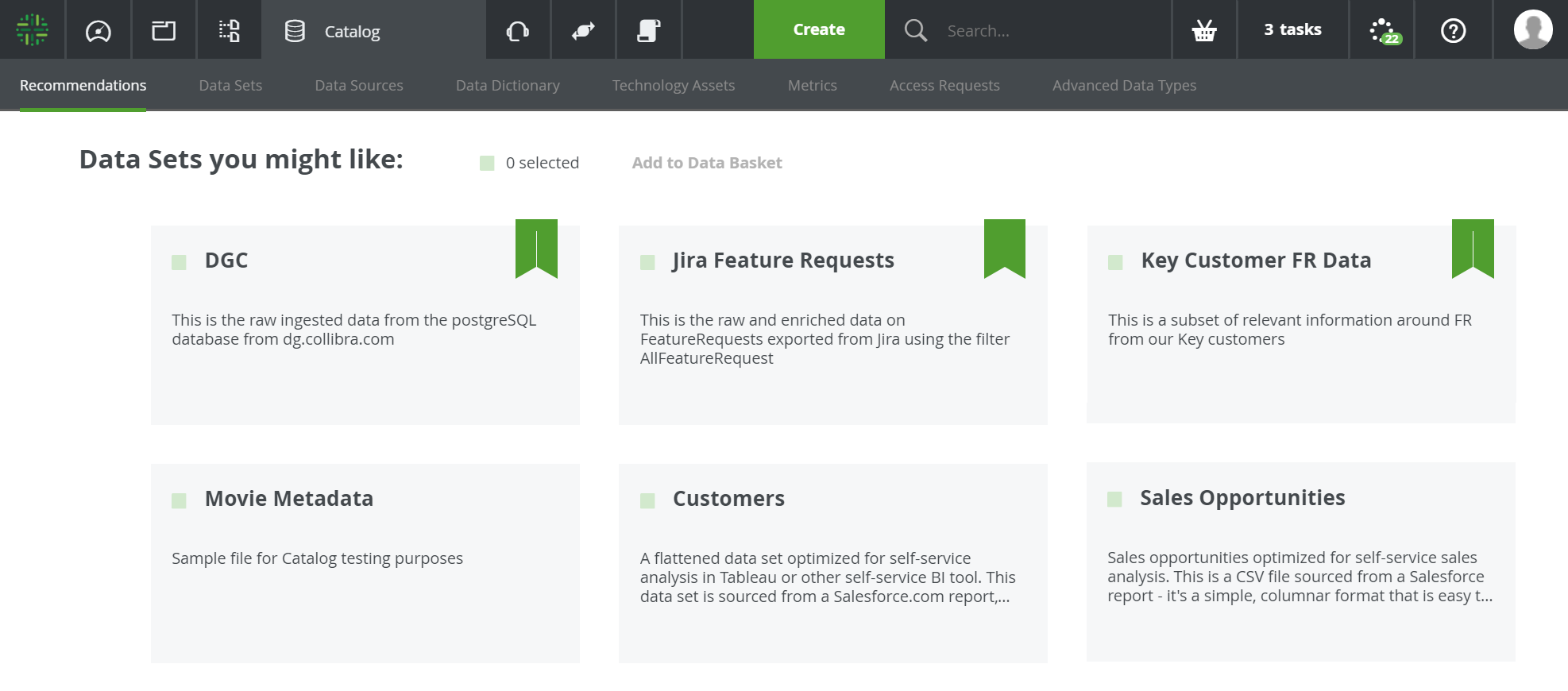Screen dimensions: 1568x691
Task: Open the Data Dictionary tab
Action: [508, 85]
